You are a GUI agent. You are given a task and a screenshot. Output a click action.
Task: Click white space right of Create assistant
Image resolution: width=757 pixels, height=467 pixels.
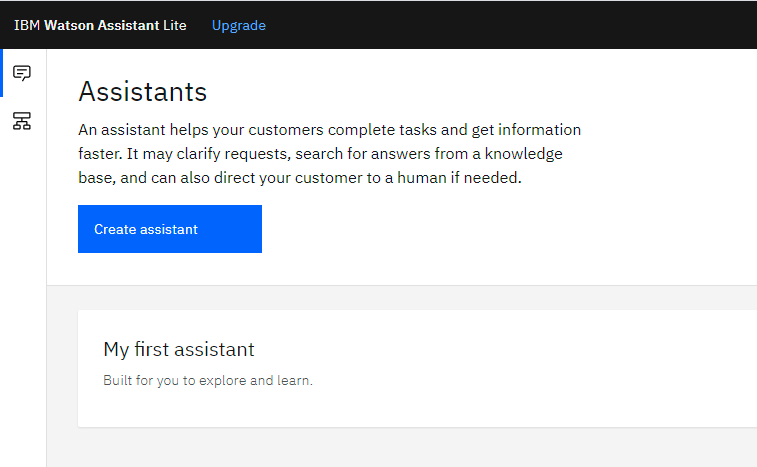click(x=483, y=229)
